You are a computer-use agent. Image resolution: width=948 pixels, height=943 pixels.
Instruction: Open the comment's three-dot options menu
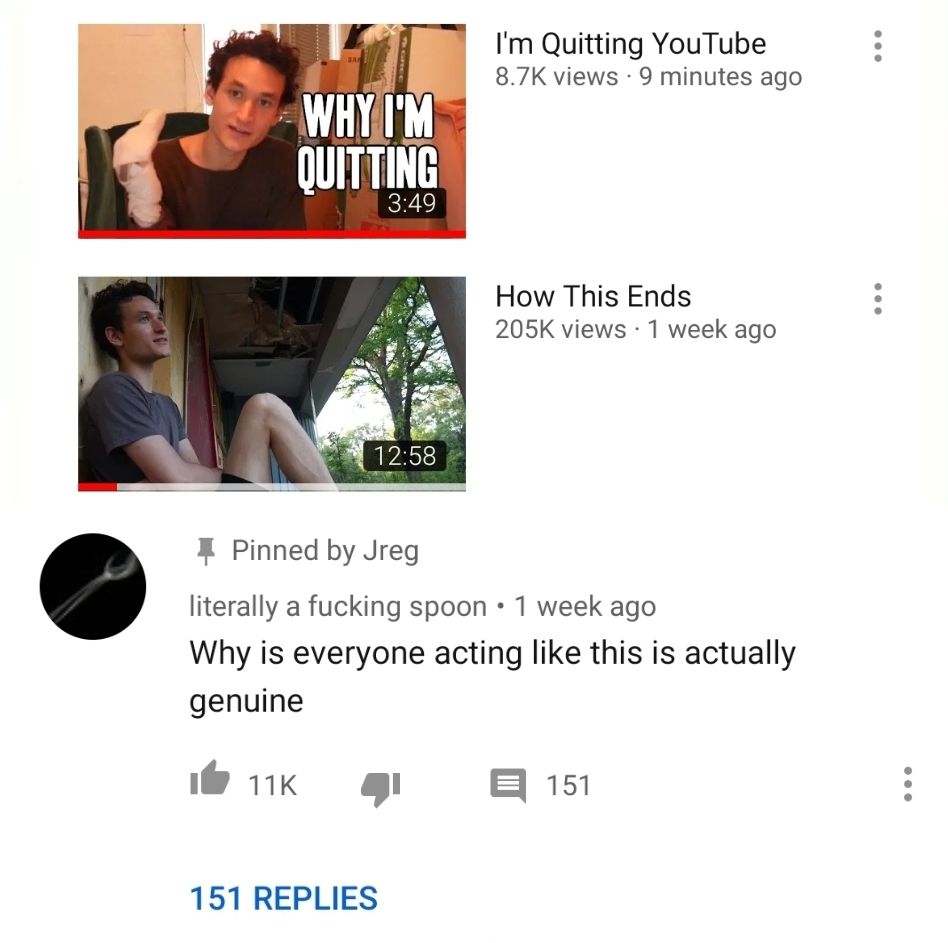[x=907, y=784]
